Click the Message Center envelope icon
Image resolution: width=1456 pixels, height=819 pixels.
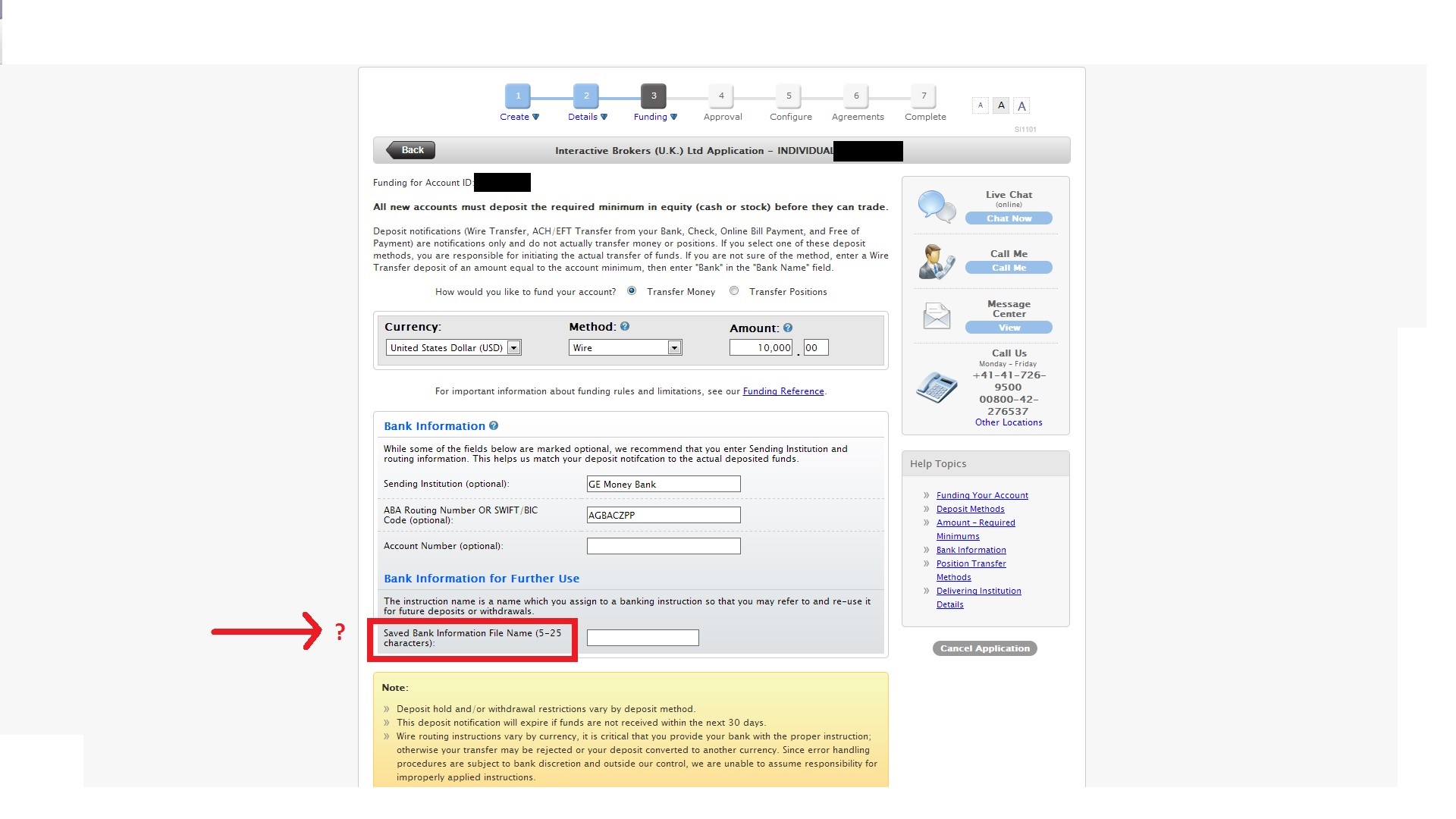[x=937, y=315]
